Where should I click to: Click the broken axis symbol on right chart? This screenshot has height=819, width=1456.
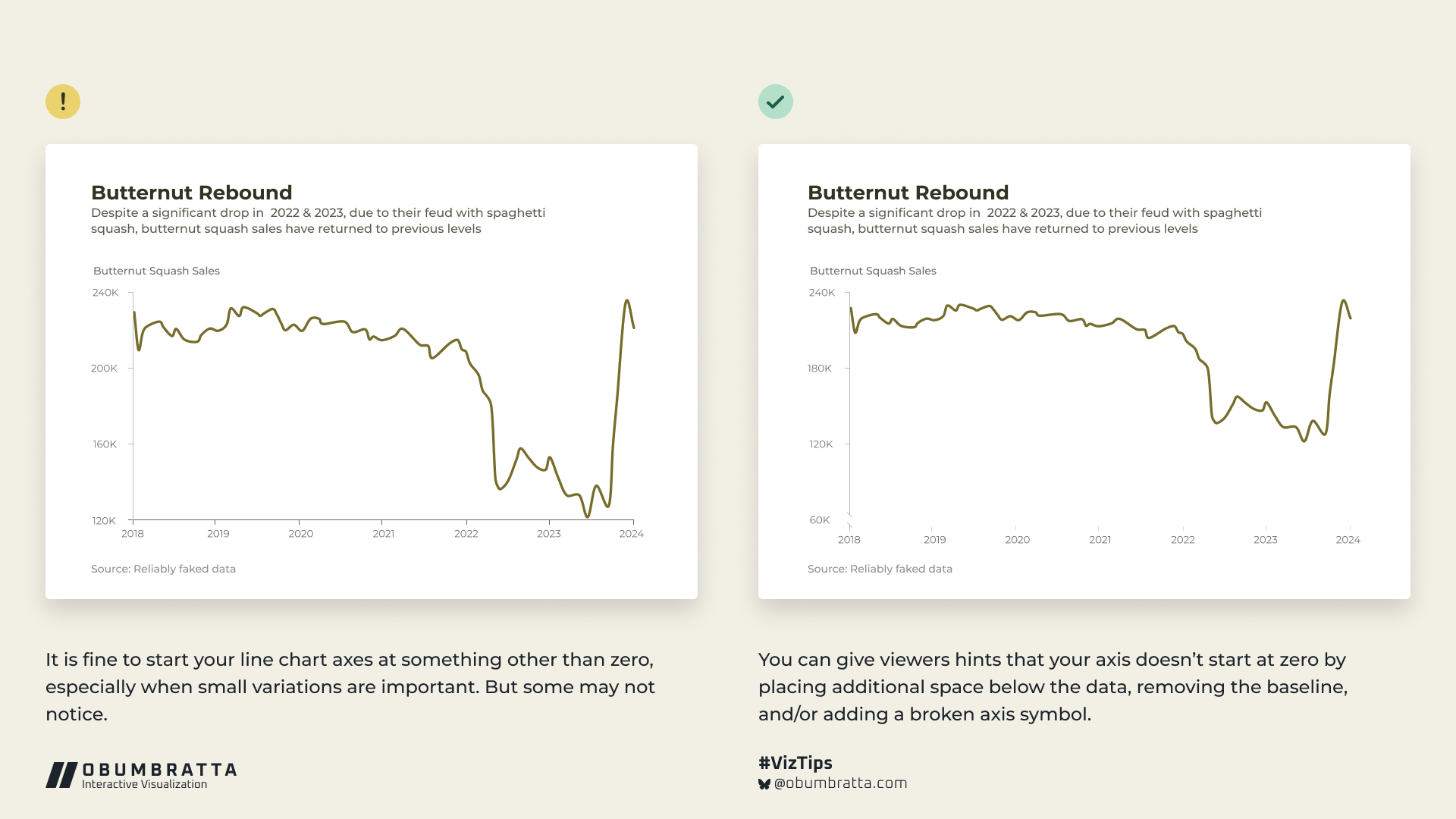tap(849, 520)
